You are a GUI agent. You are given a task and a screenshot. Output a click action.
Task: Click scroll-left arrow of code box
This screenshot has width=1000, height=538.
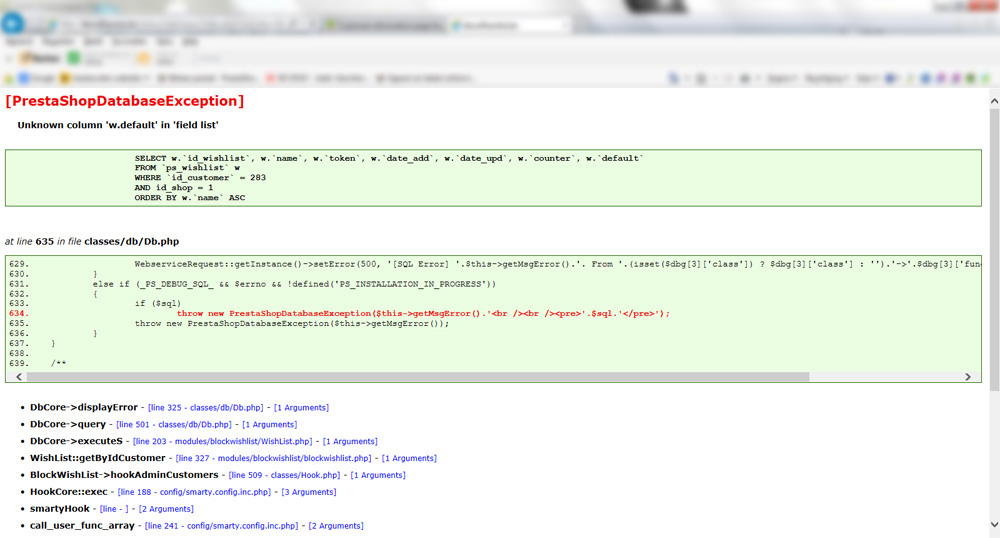point(19,377)
